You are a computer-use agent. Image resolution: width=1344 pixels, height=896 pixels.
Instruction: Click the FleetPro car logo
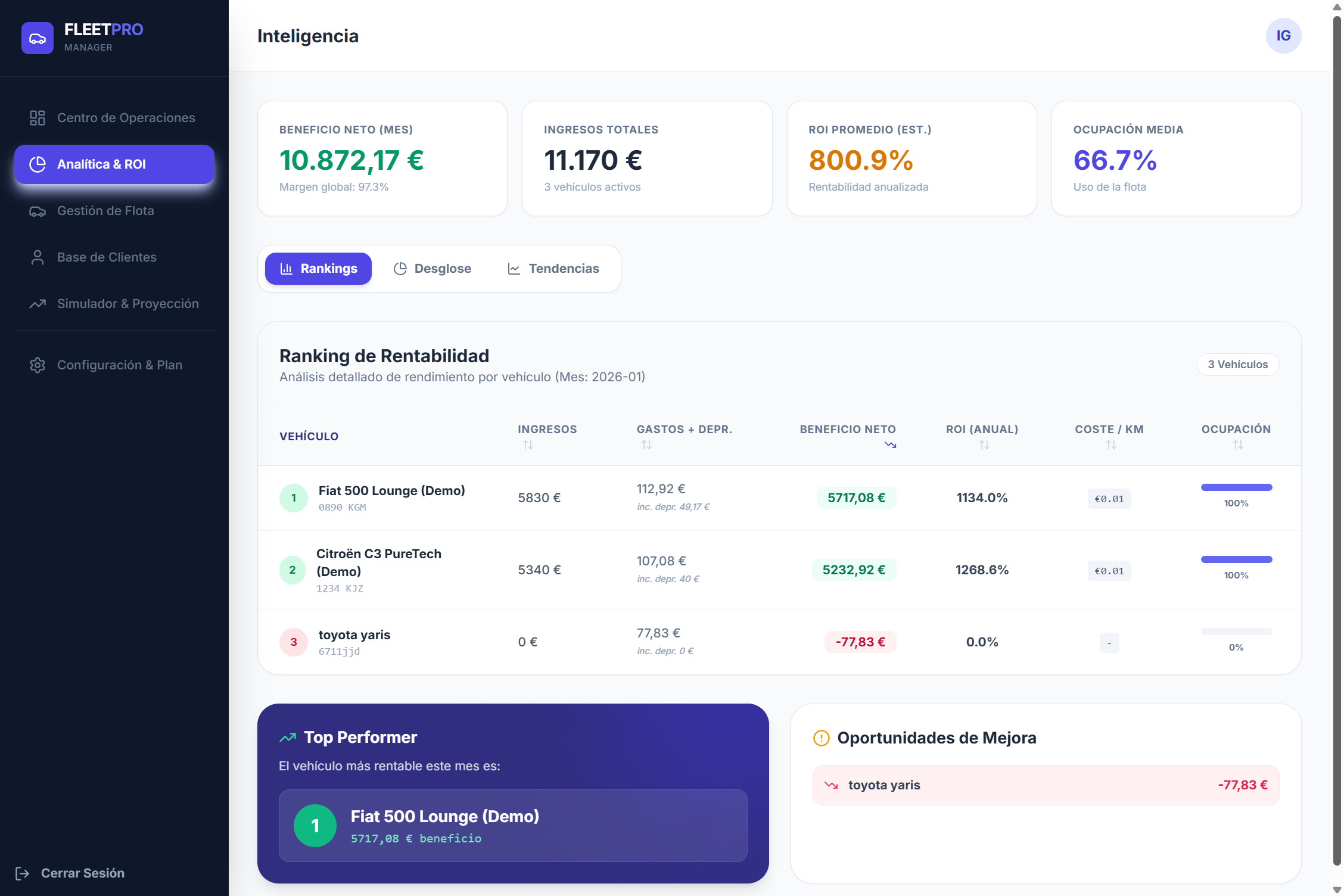point(37,38)
